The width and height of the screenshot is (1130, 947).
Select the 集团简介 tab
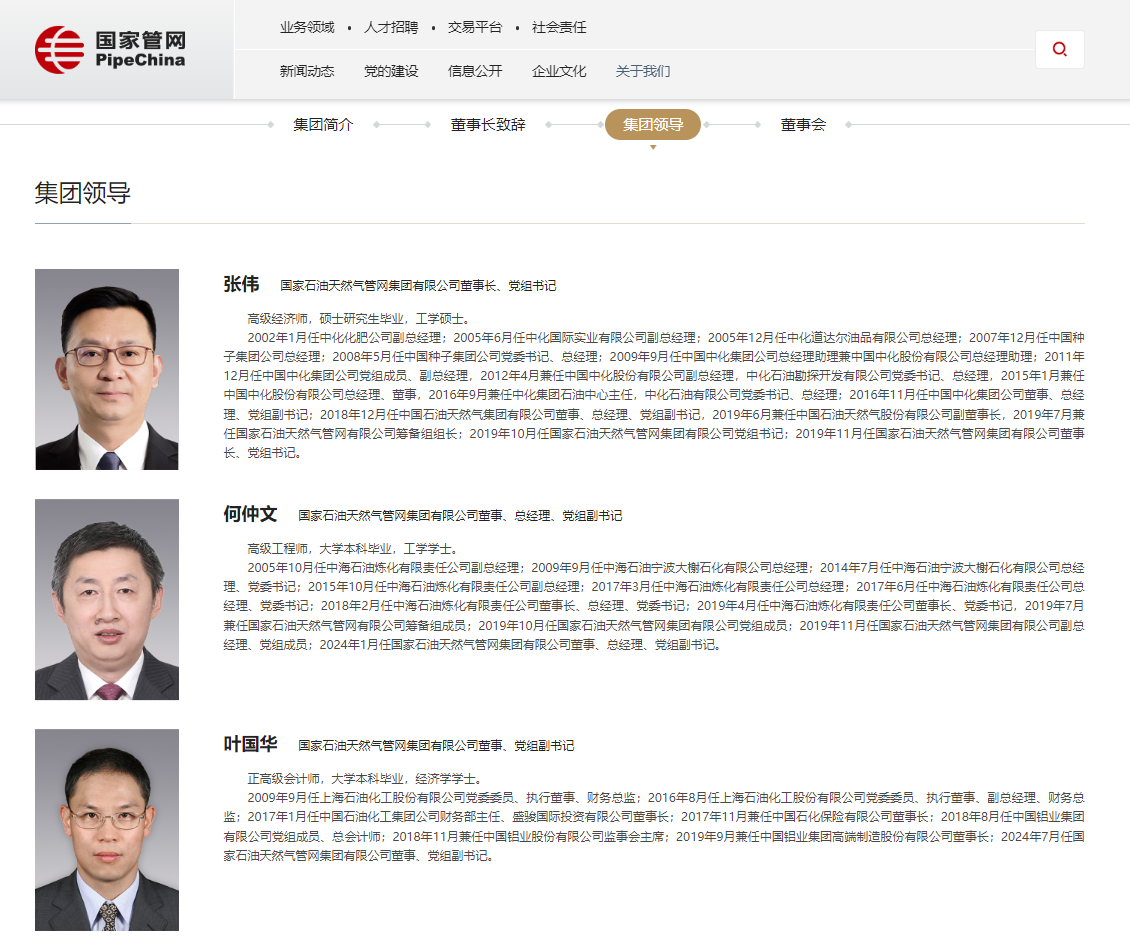[x=321, y=124]
